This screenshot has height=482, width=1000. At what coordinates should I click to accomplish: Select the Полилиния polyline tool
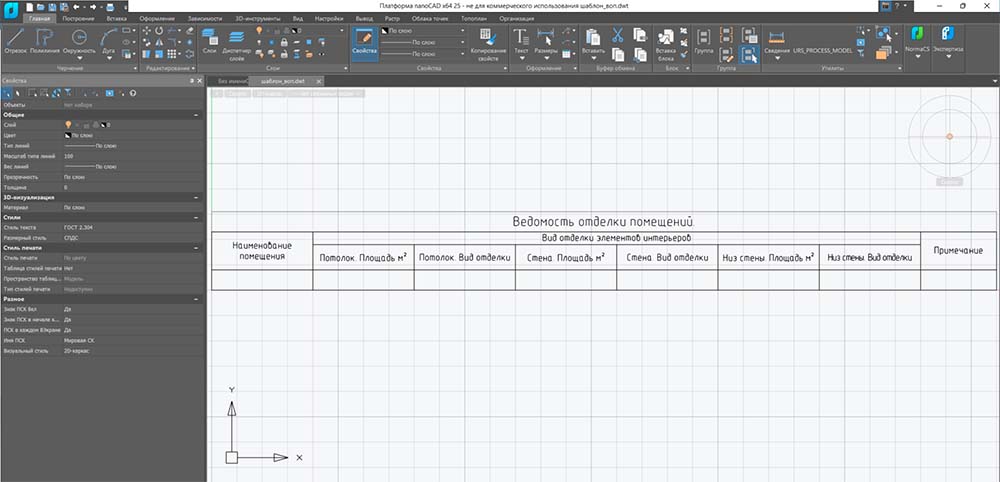coord(47,37)
